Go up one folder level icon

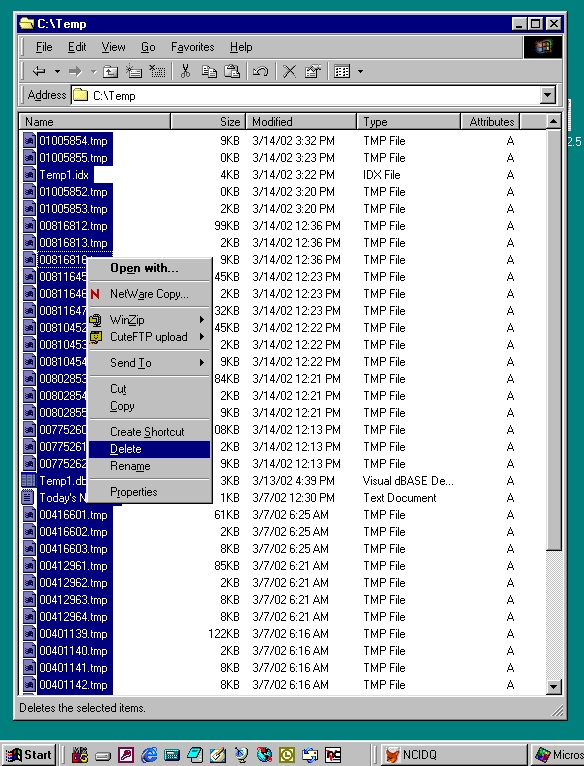pyautogui.click(x=111, y=72)
